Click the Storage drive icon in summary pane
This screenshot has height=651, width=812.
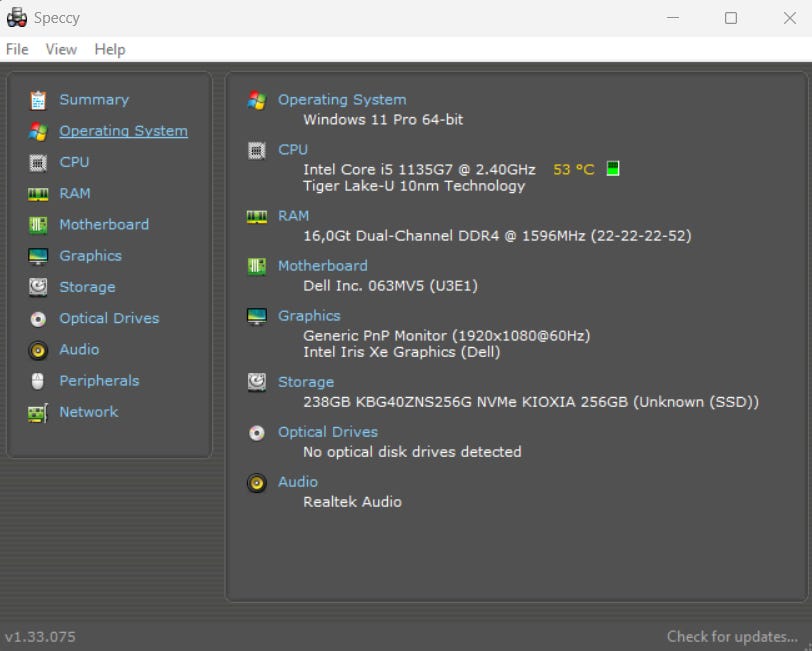coord(257,382)
